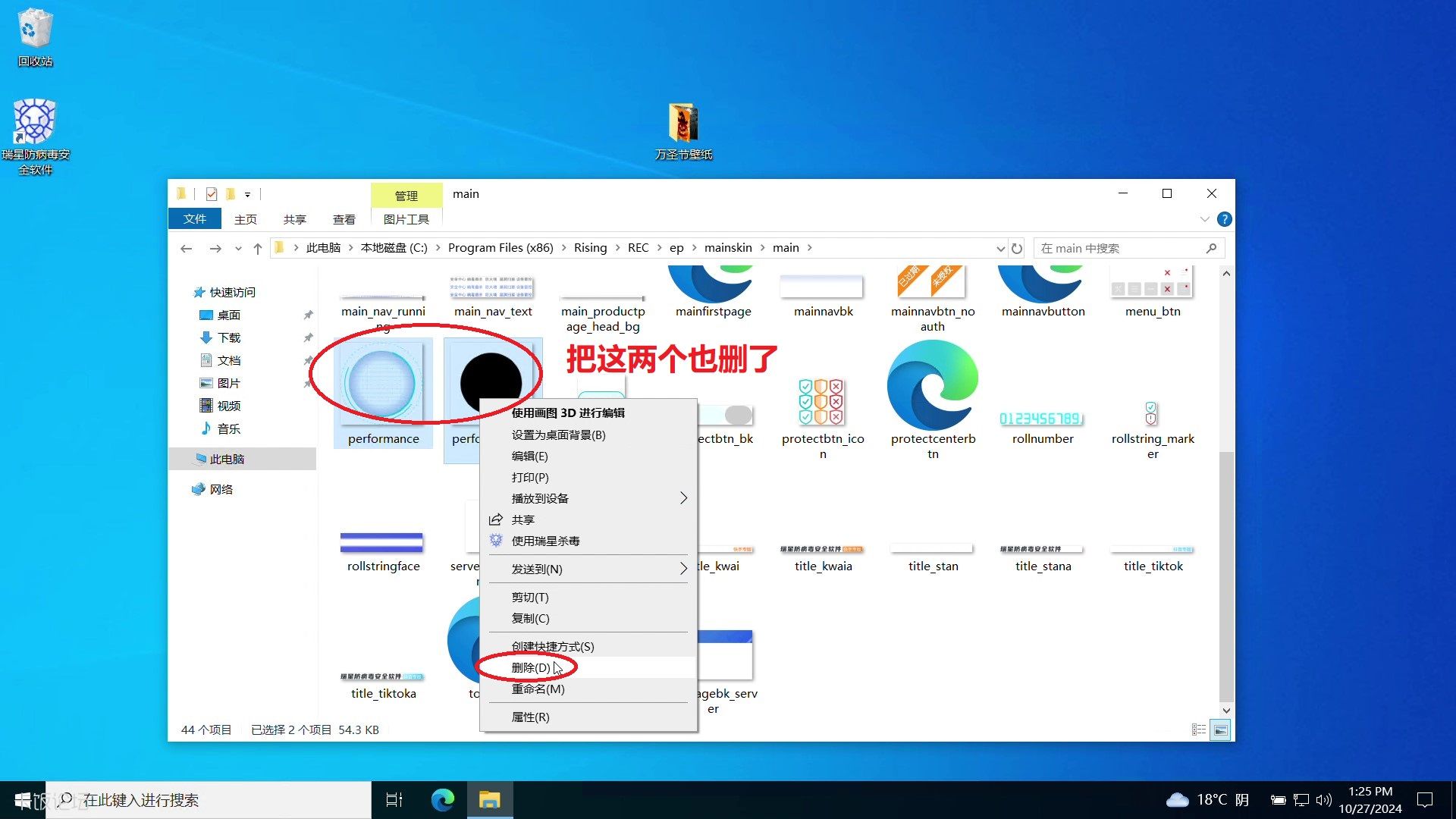The image size is (1456, 819).
Task: Select 此电脑 in navigation pane
Action: 243,459
